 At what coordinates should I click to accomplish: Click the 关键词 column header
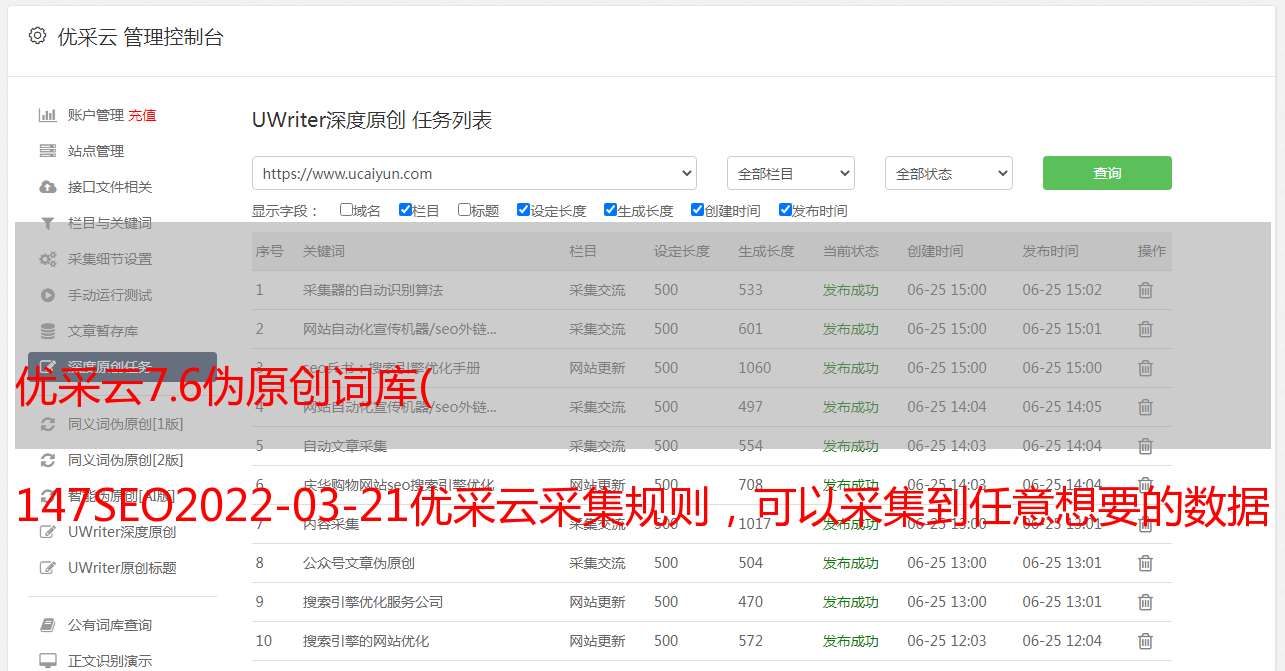tap(324, 251)
